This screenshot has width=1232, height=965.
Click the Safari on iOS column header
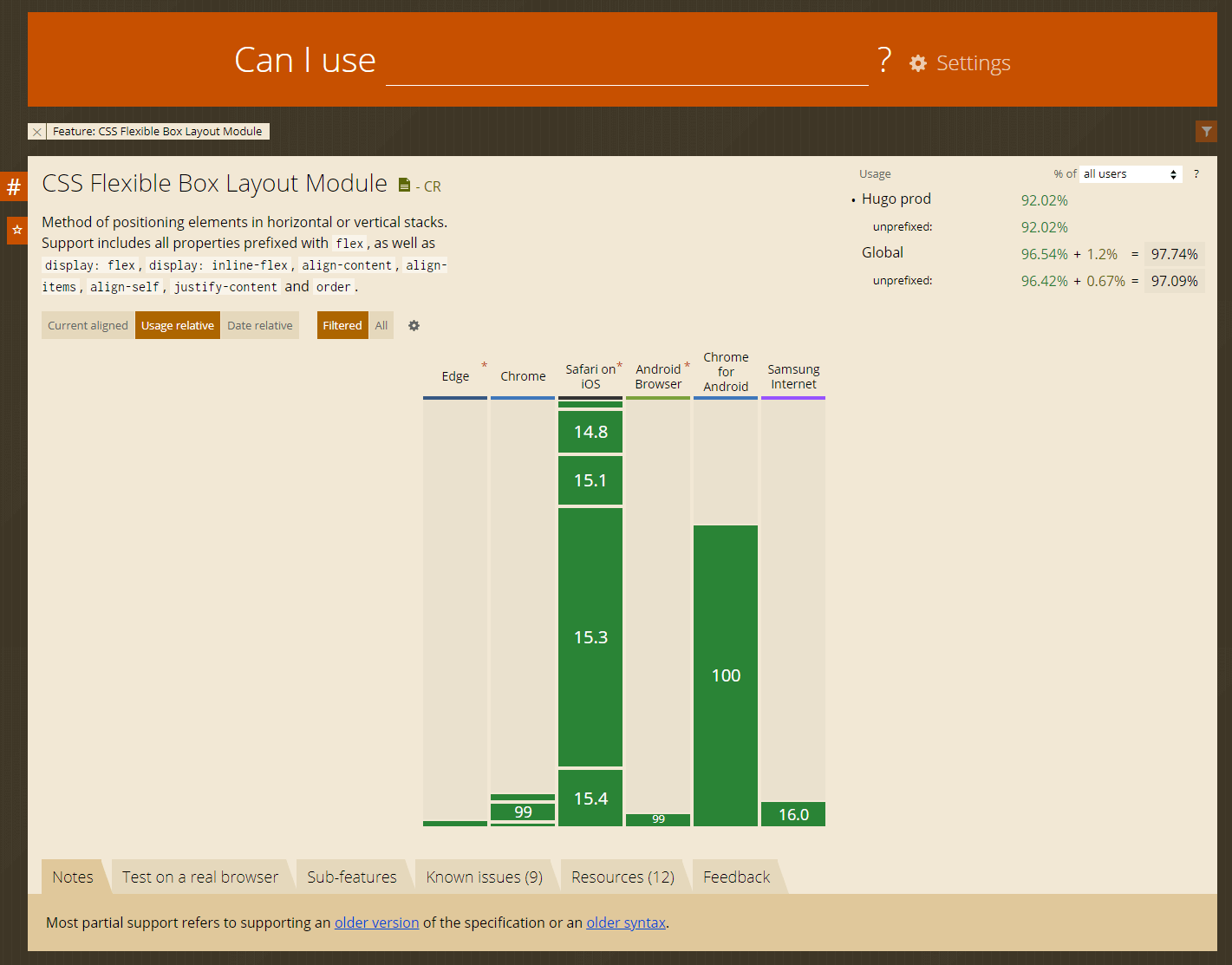pos(590,376)
